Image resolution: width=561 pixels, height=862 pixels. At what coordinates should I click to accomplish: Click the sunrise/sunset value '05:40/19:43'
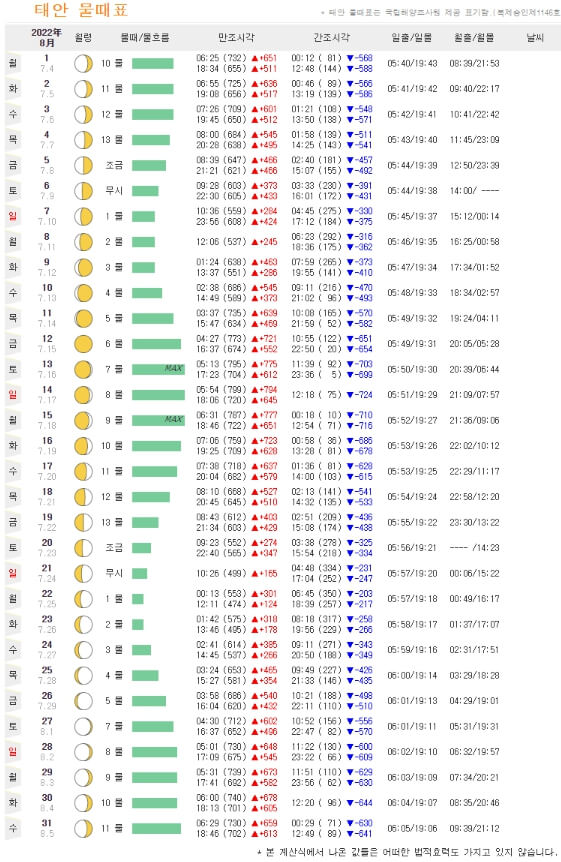coord(412,63)
